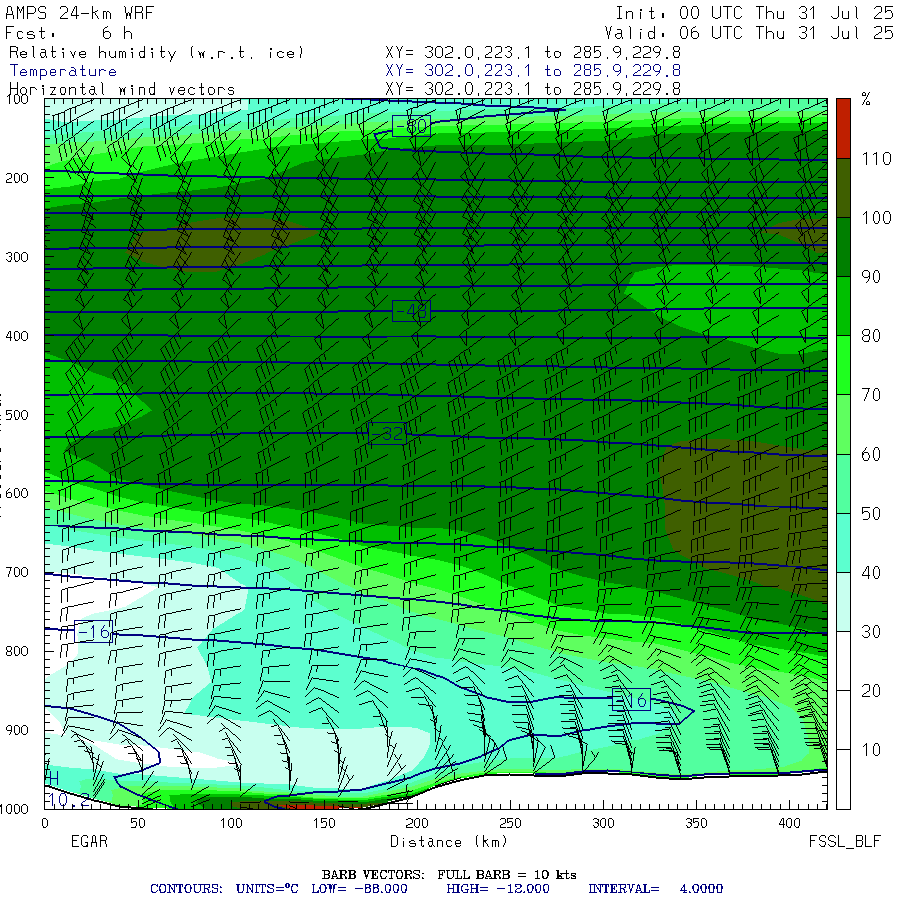Click the 'Valid: 06 UTC Thu 31 Jul 25' text
Image resolution: width=900 pixels, height=900 pixels.
point(748,33)
